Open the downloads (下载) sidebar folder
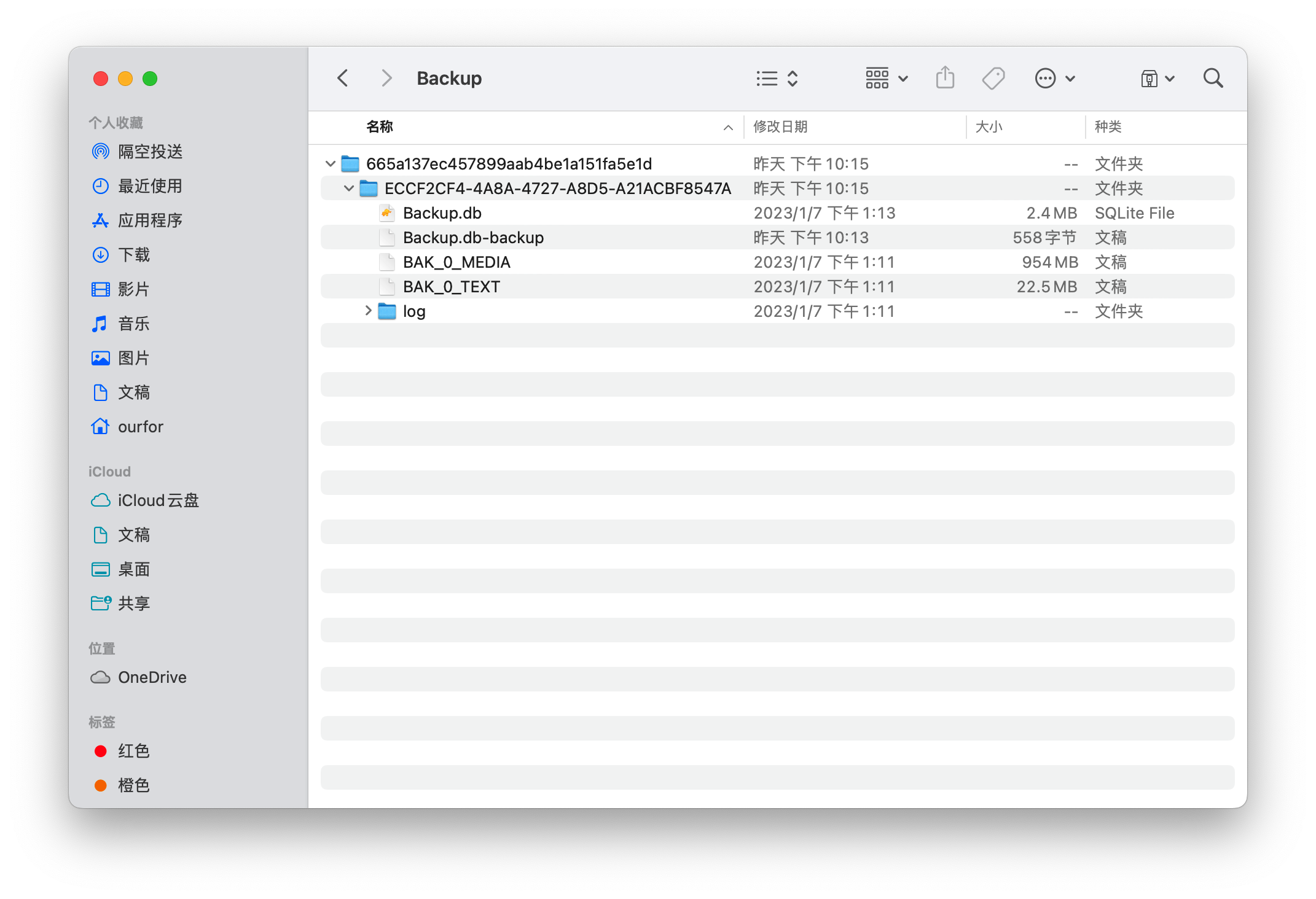 tap(133, 255)
